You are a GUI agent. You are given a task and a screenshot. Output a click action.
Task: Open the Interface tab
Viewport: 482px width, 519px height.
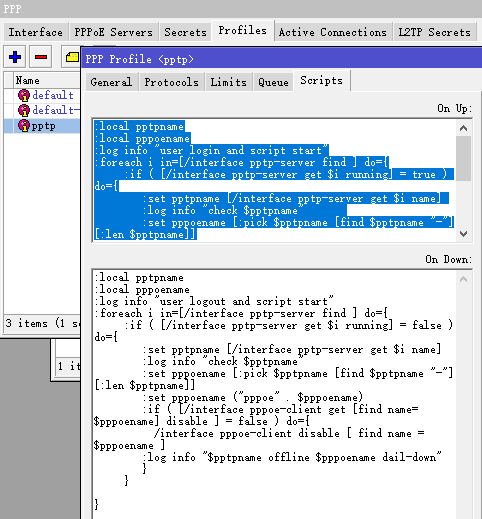(x=36, y=32)
